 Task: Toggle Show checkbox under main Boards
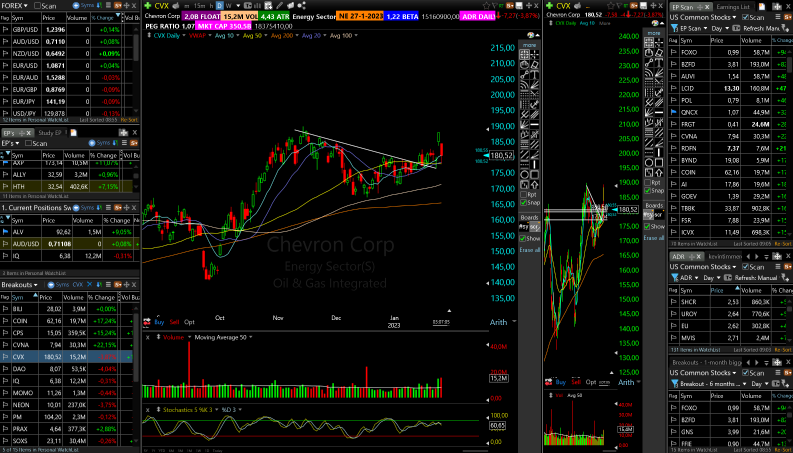523,238
